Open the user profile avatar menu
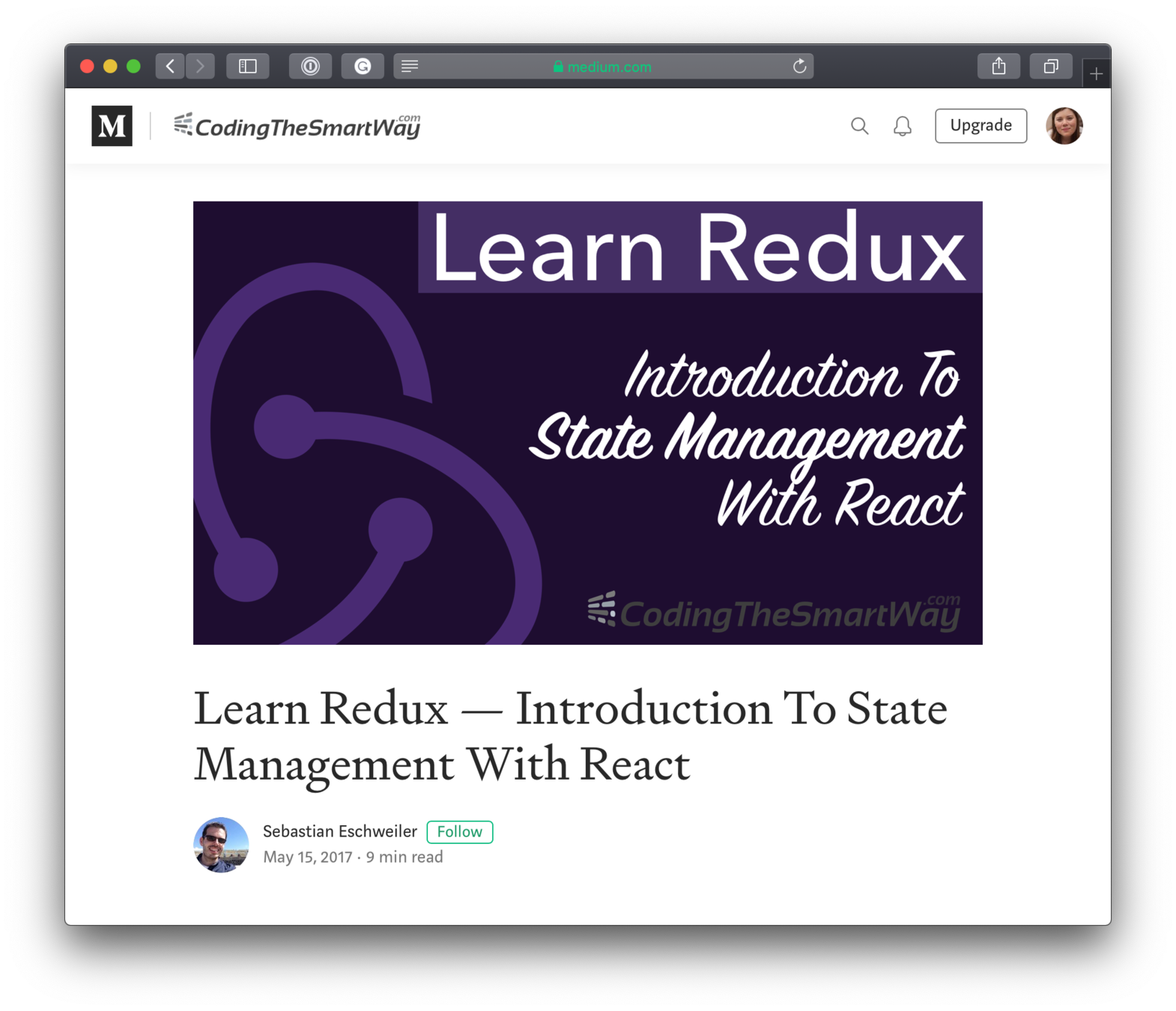Viewport: 1176px width, 1011px height. pos(1064,126)
